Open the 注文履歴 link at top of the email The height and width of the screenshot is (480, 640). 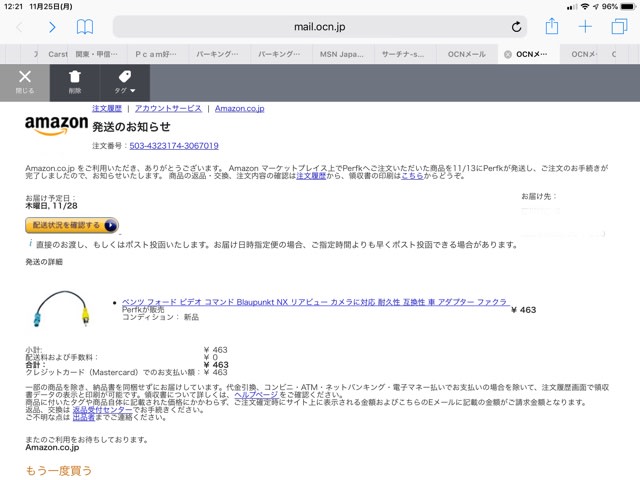tap(107, 108)
